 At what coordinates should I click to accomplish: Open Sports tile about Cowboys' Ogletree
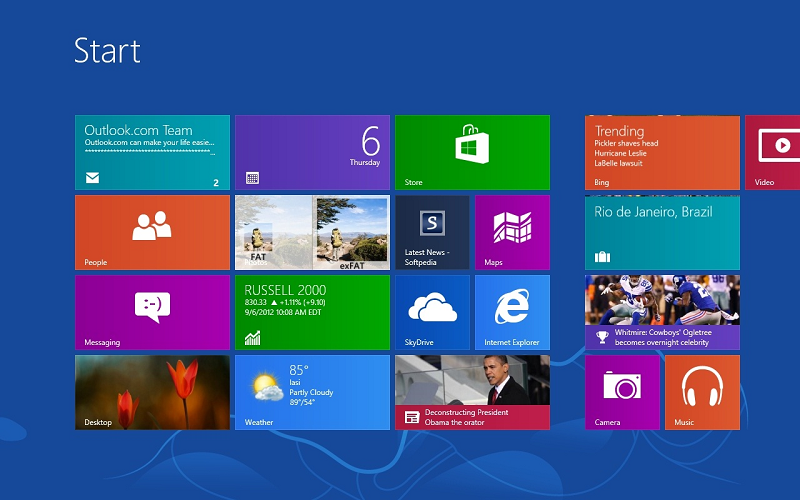662,313
